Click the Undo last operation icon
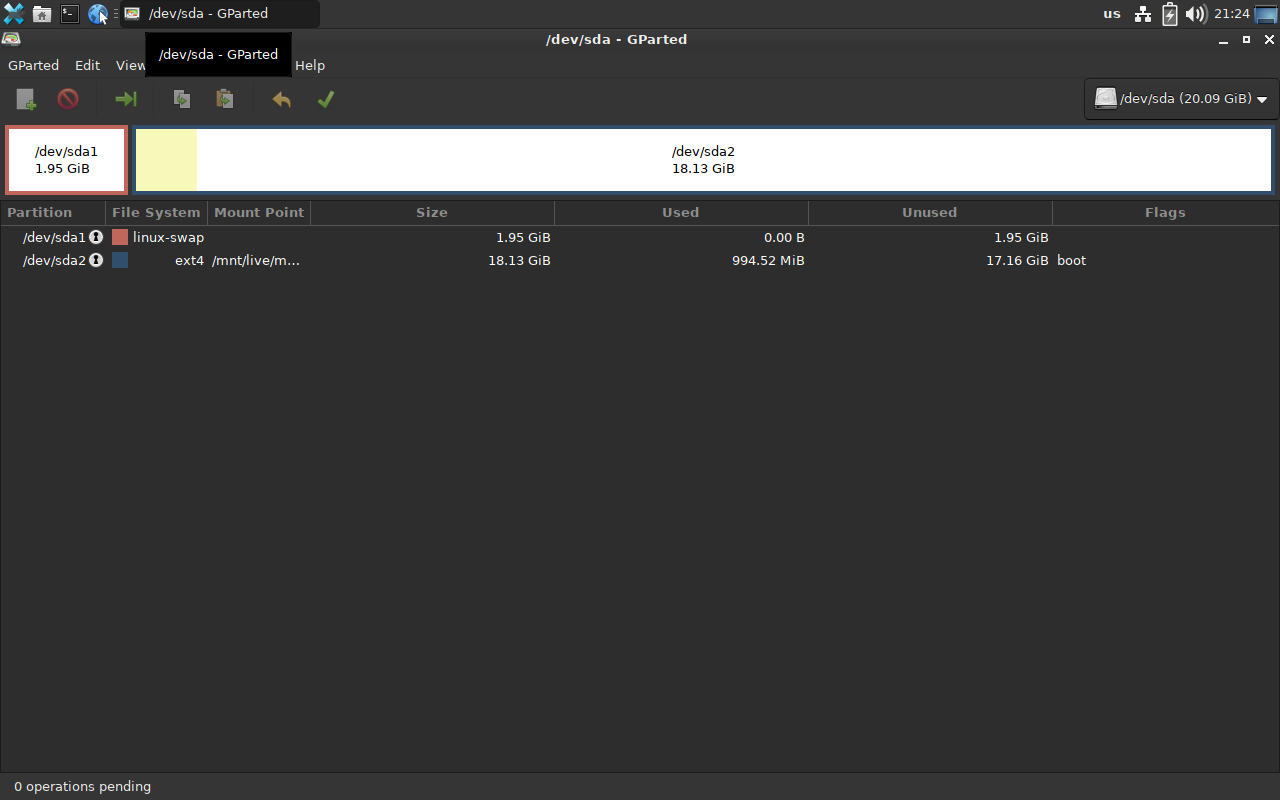Screen dimensions: 1280x800 (x=282, y=99)
